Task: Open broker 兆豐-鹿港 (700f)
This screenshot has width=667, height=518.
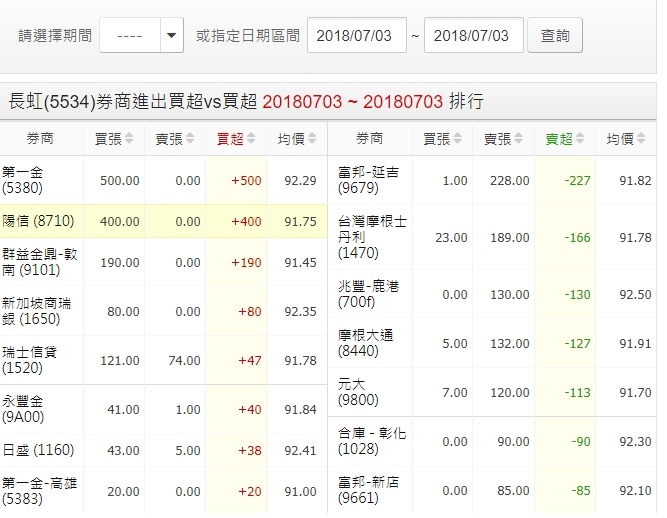Action: coord(368,294)
